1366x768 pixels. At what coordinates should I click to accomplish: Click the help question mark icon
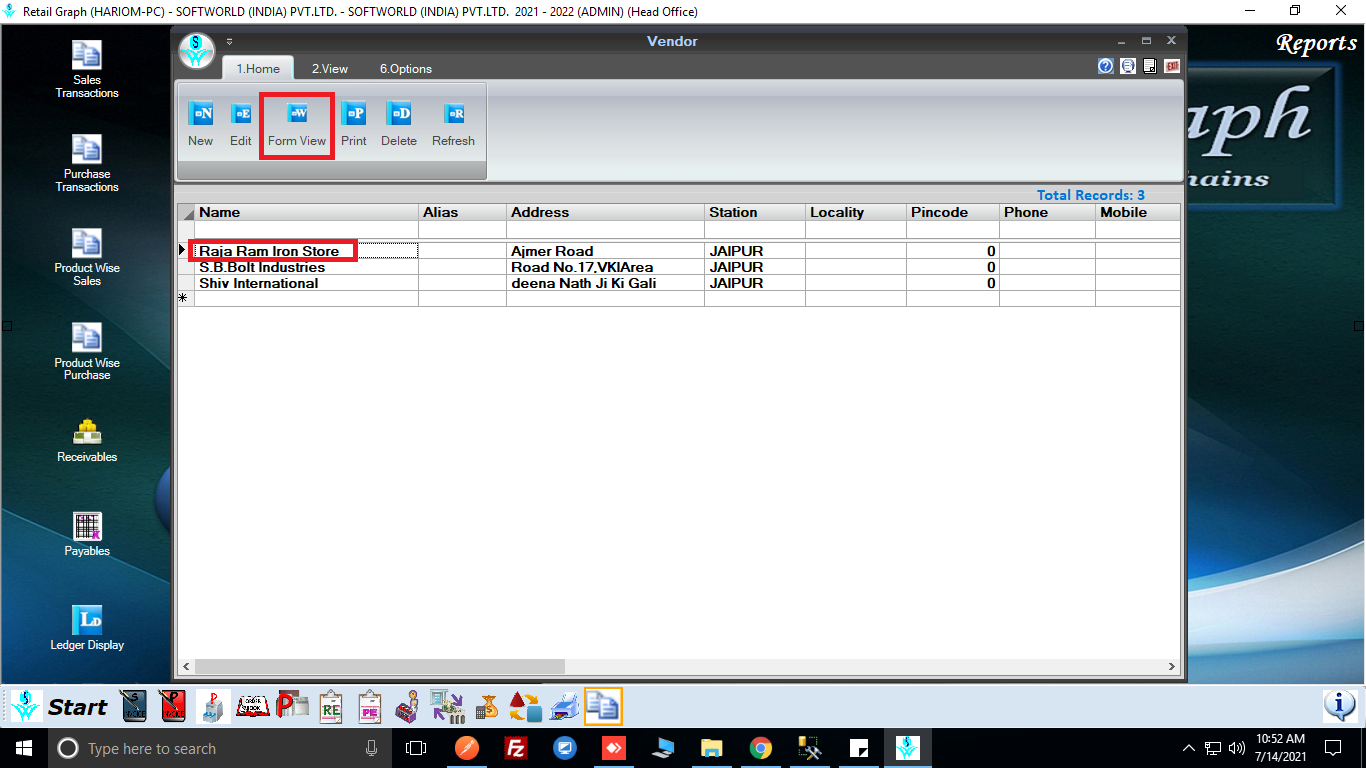(x=1105, y=67)
